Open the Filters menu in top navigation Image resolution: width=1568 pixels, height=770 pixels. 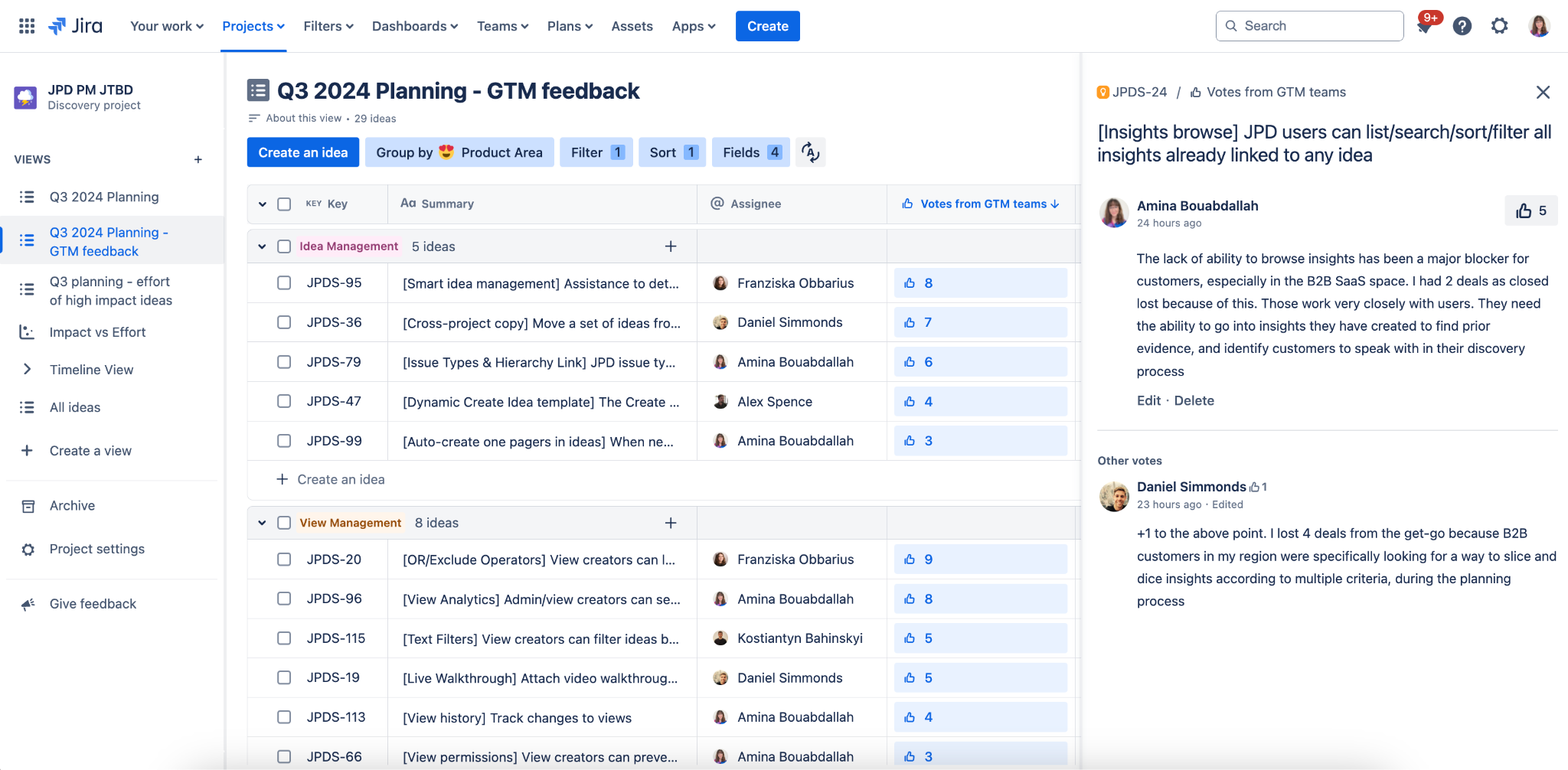click(328, 26)
